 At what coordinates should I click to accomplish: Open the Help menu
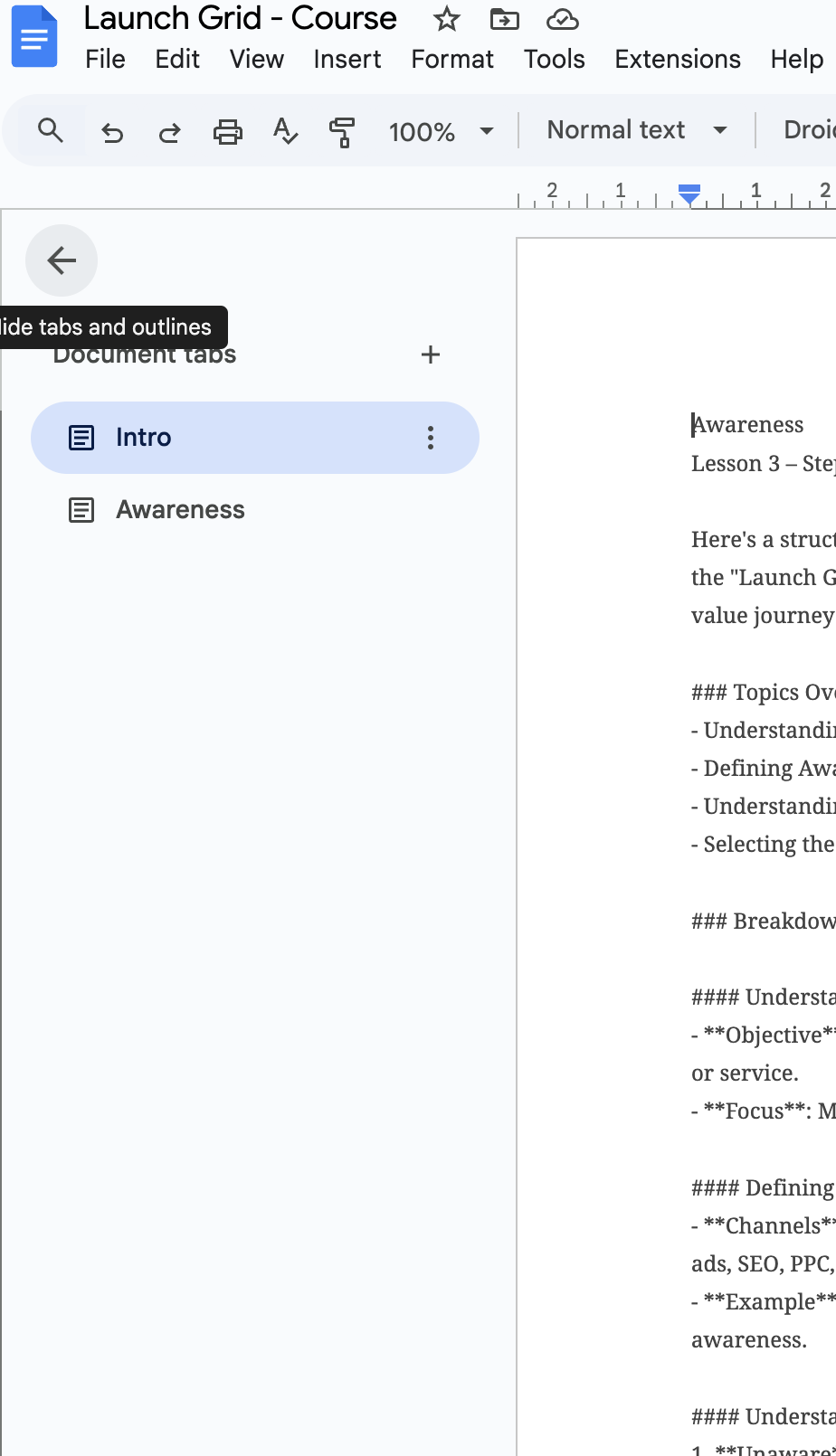(797, 59)
